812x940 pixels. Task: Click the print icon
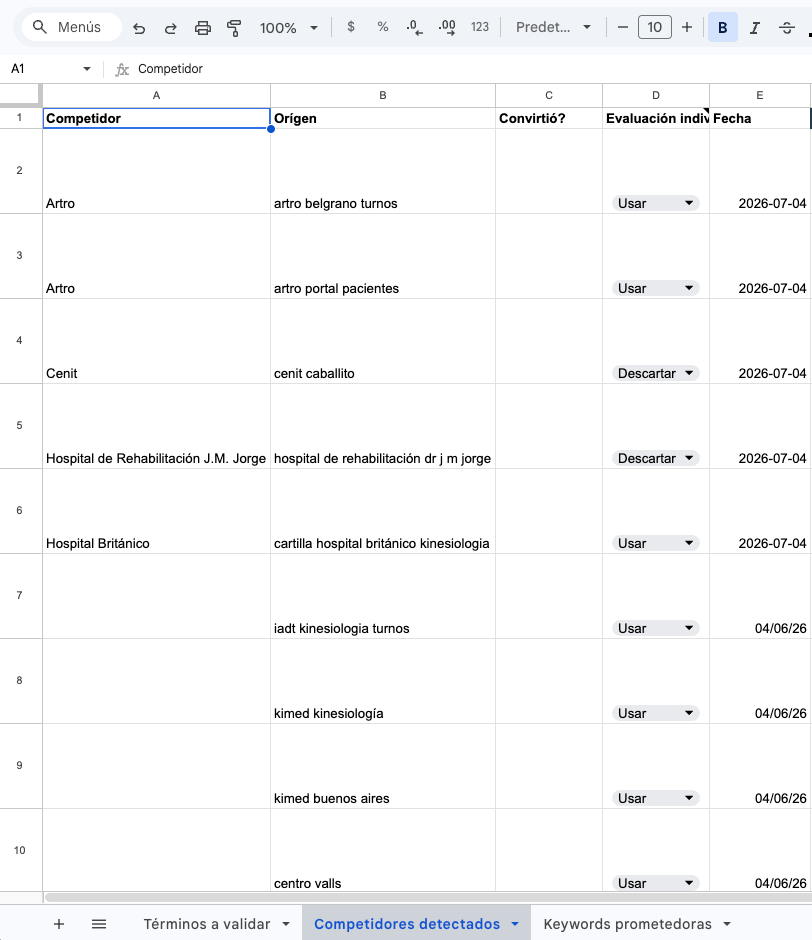pos(203,28)
